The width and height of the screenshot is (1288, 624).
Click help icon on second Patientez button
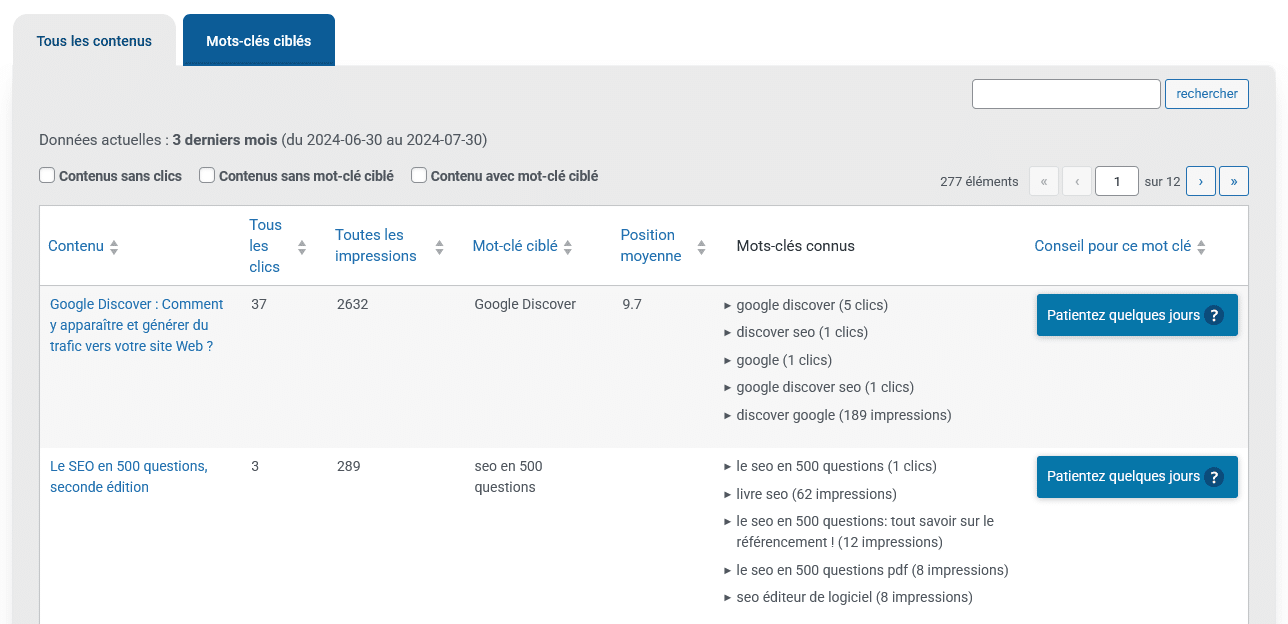pos(1215,478)
